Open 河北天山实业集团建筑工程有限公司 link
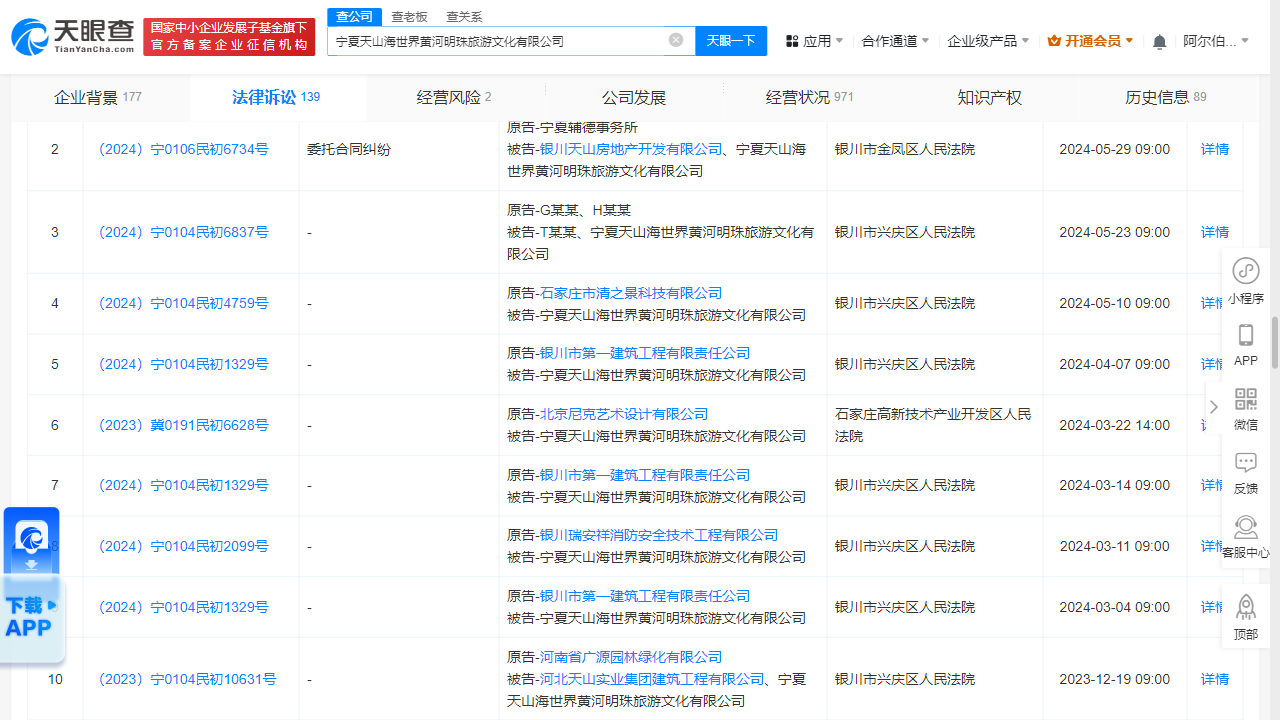This screenshot has height=720, width=1280. pyautogui.click(x=652, y=679)
